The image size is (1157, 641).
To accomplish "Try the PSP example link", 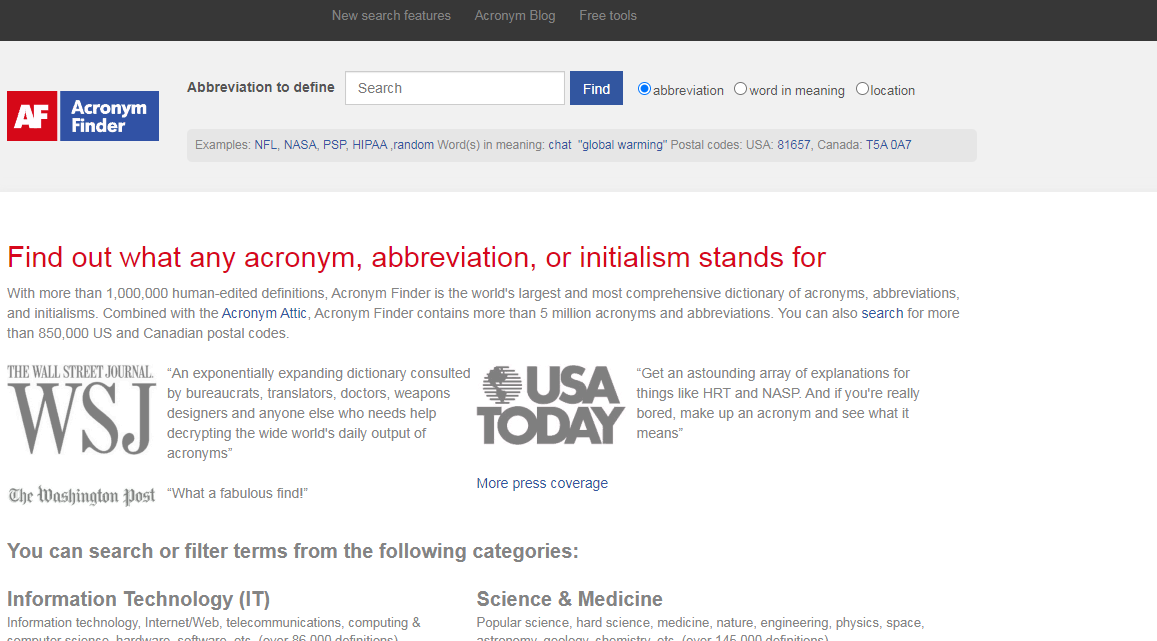I will pyautogui.click(x=334, y=145).
